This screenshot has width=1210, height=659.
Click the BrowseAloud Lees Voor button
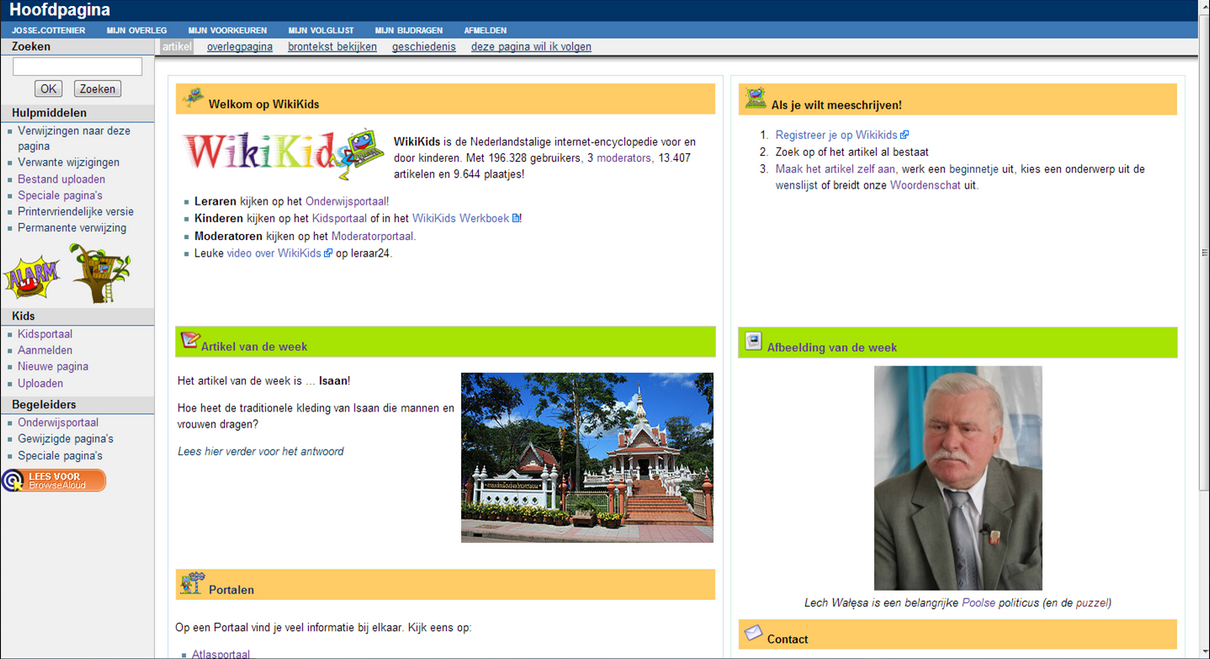coord(54,481)
